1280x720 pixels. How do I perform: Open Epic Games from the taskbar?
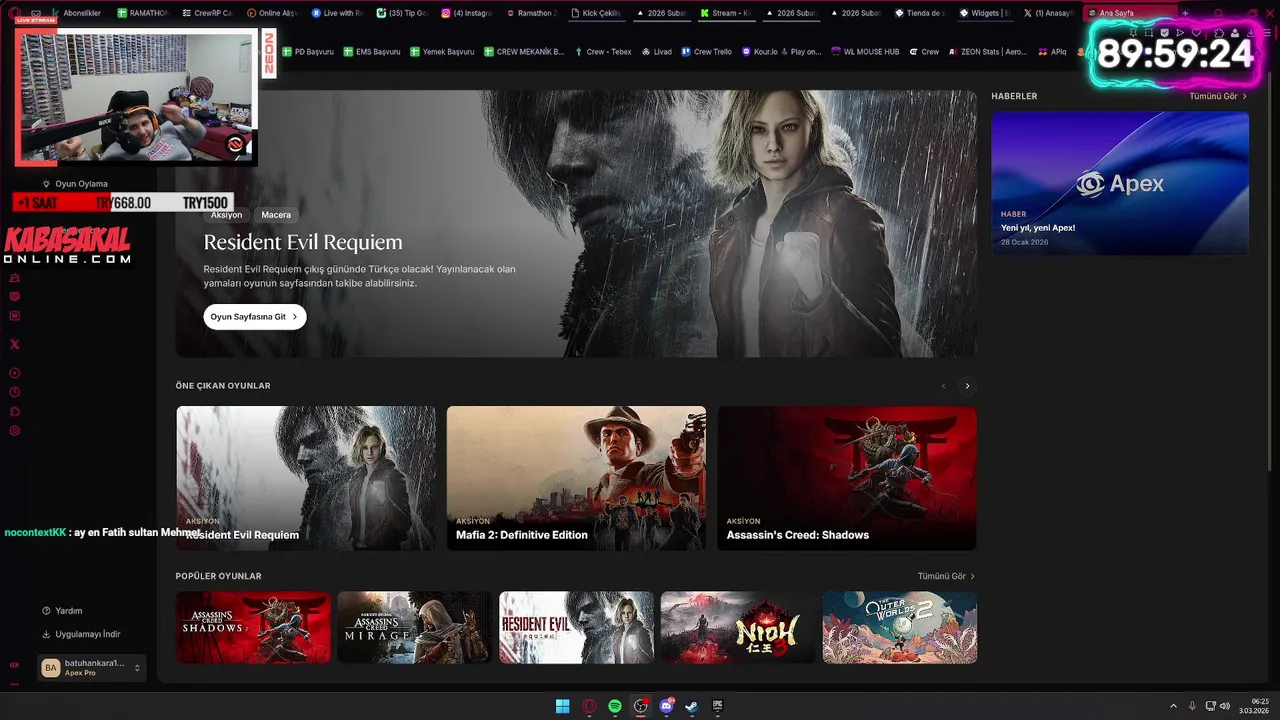pos(718,706)
